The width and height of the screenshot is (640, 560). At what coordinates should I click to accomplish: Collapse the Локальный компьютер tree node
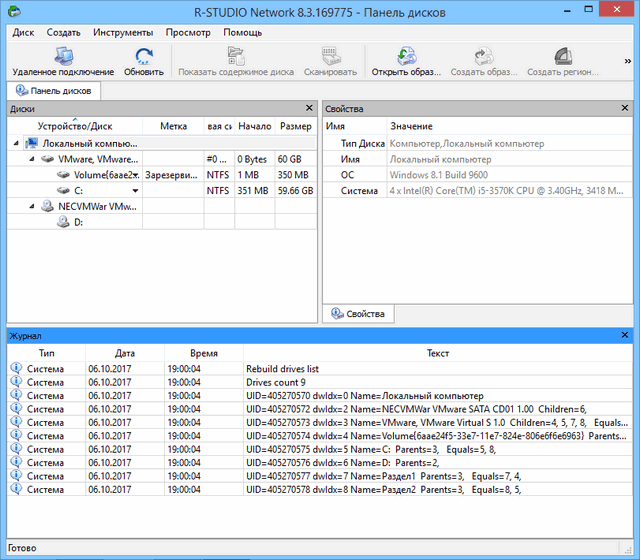(x=16, y=143)
